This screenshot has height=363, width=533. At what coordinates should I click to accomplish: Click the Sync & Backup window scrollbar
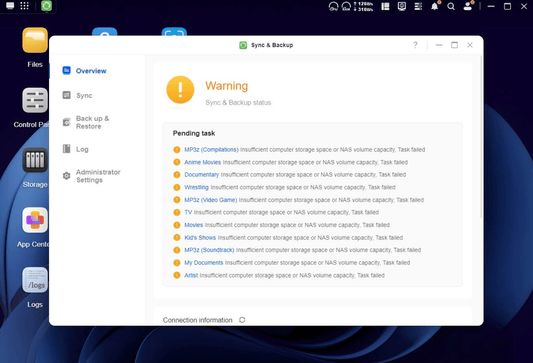click(x=481, y=138)
